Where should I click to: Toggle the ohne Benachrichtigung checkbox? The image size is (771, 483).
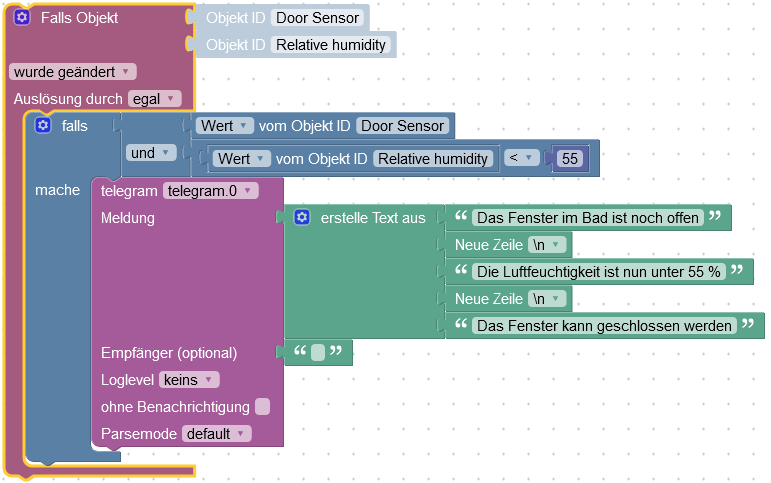(x=263, y=407)
